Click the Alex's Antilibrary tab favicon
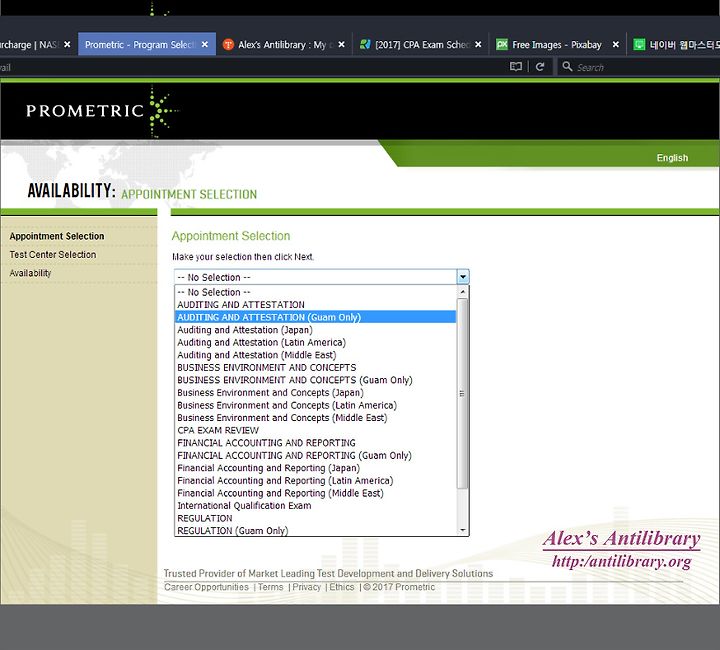Image resolution: width=720 pixels, height=650 pixels. click(228, 45)
